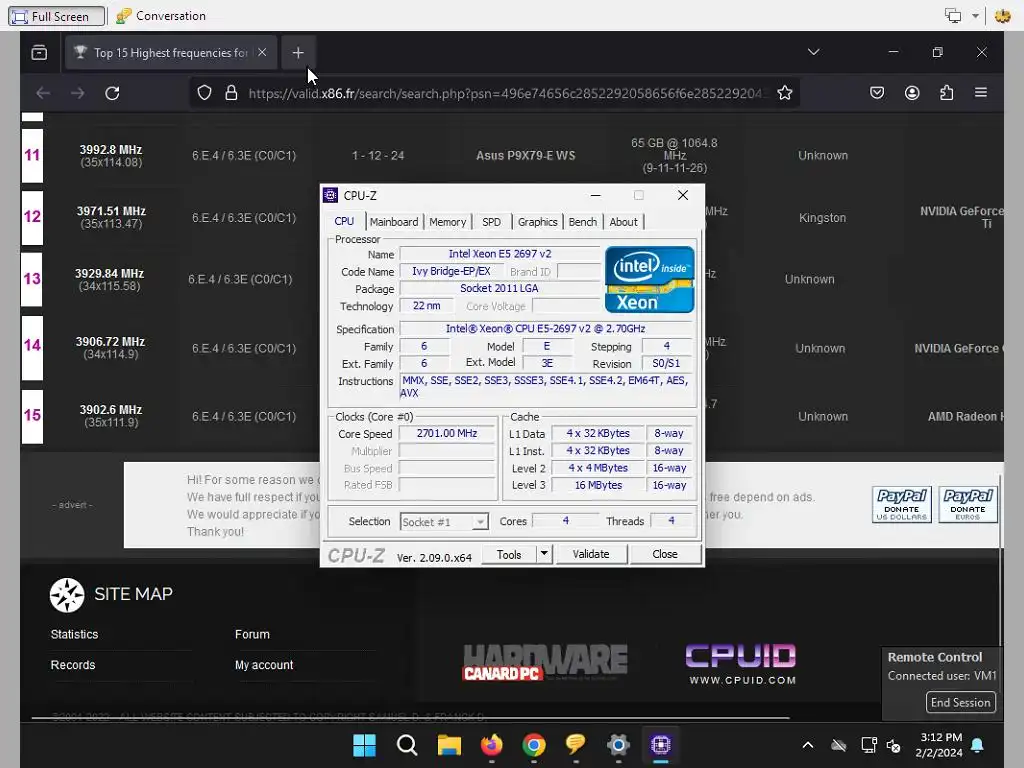This screenshot has height=768, width=1024.
Task: Bookmark this page with the star
Action: pos(785,93)
